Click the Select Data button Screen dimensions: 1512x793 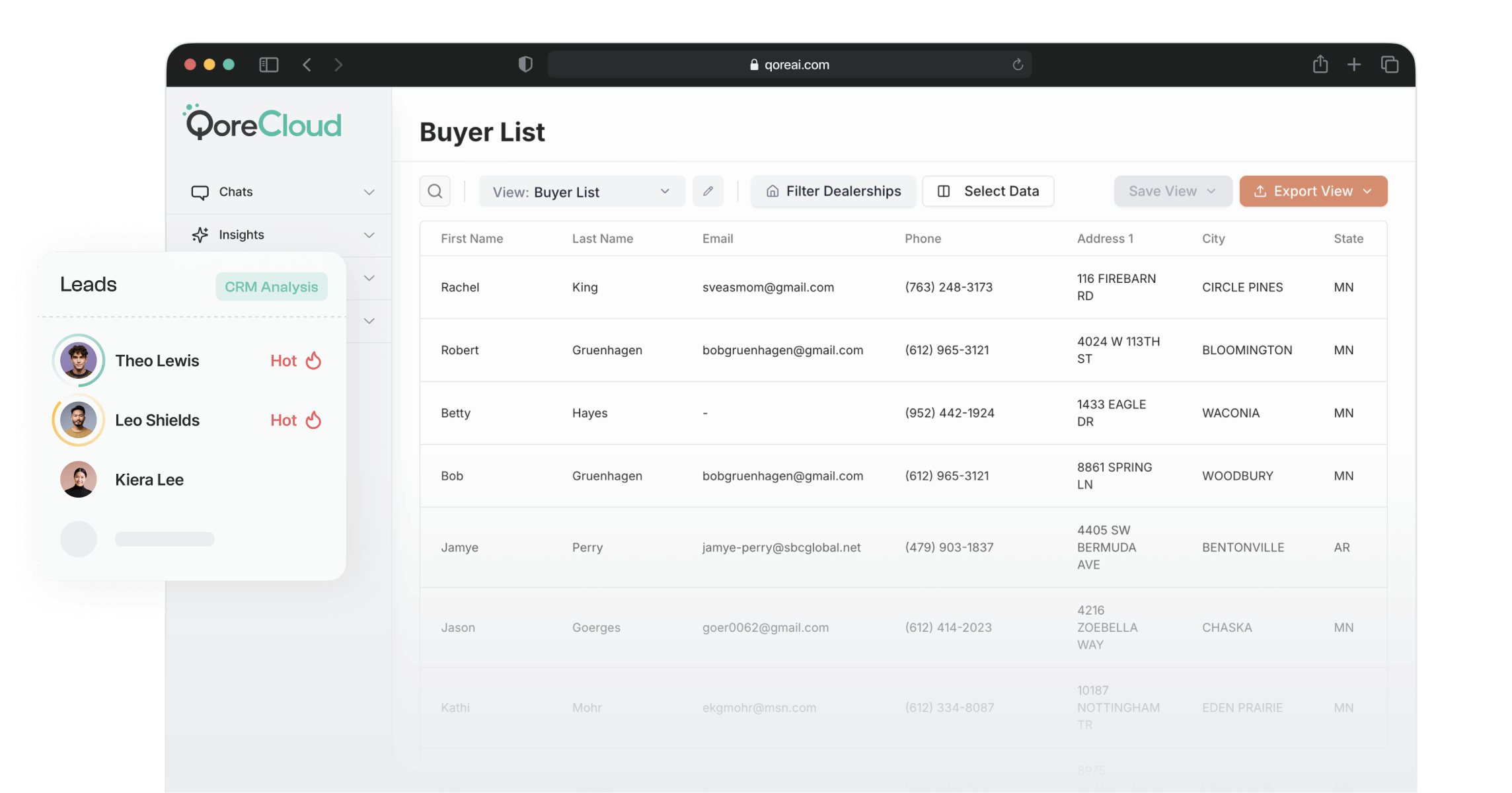tap(988, 192)
